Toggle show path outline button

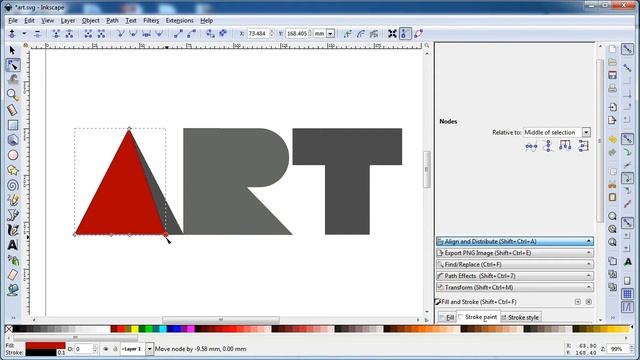click(x=418, y=33)
